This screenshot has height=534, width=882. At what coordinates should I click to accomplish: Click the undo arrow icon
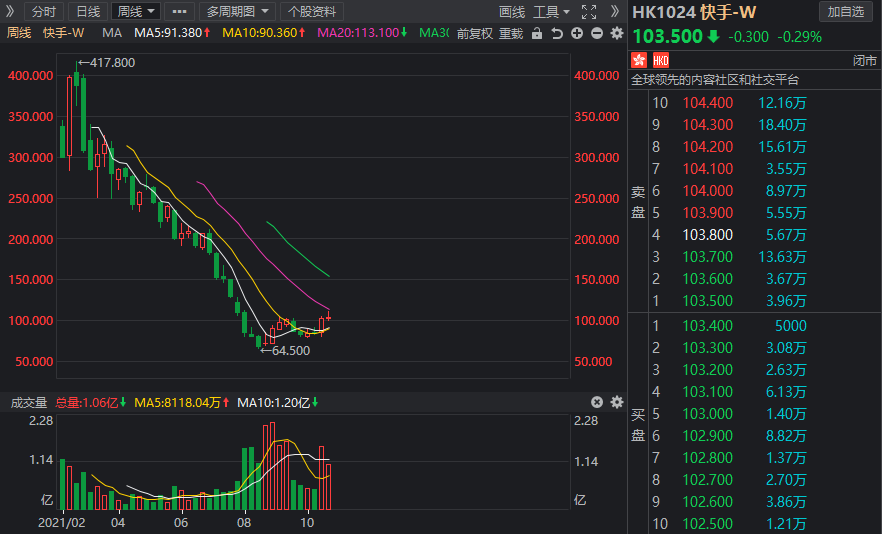[x=557, y=34]
